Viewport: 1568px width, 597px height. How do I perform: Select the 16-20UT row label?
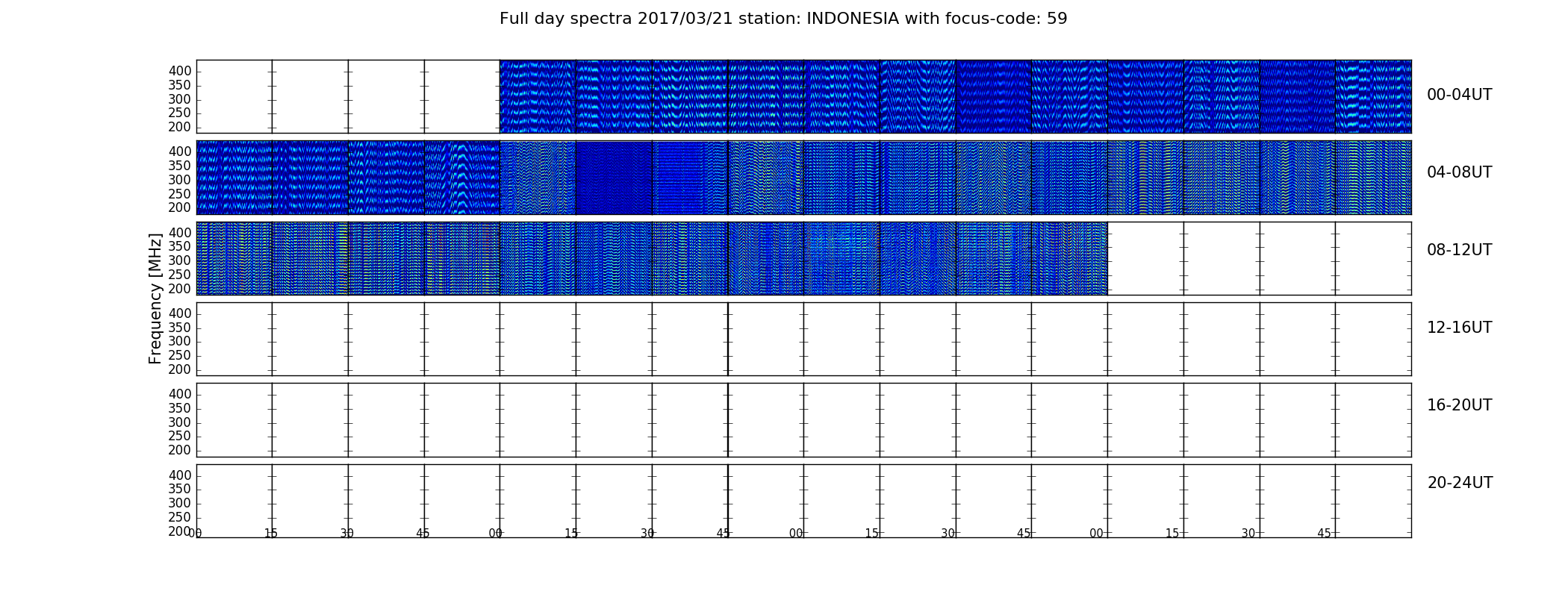pyautogui.click(x=1459, y=405)
